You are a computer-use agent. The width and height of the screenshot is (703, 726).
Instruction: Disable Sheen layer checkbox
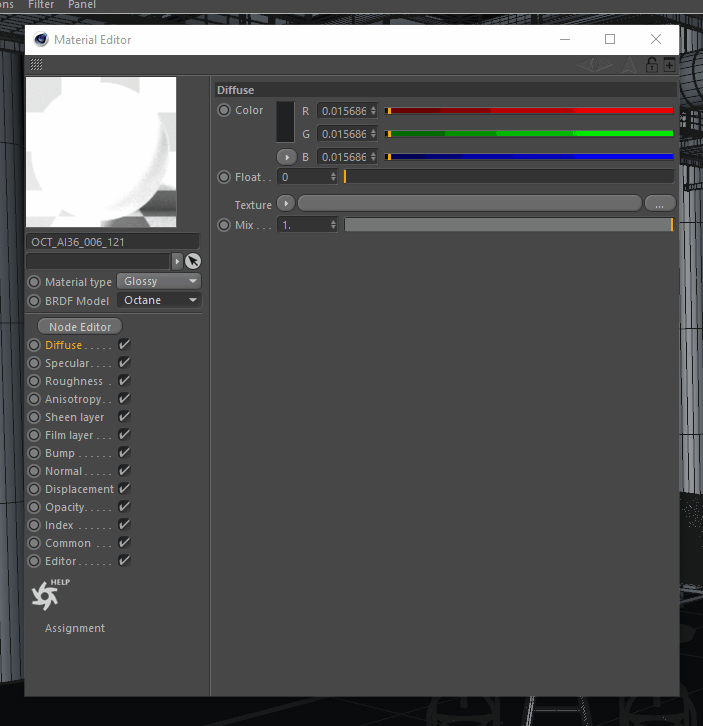[124, 417]
